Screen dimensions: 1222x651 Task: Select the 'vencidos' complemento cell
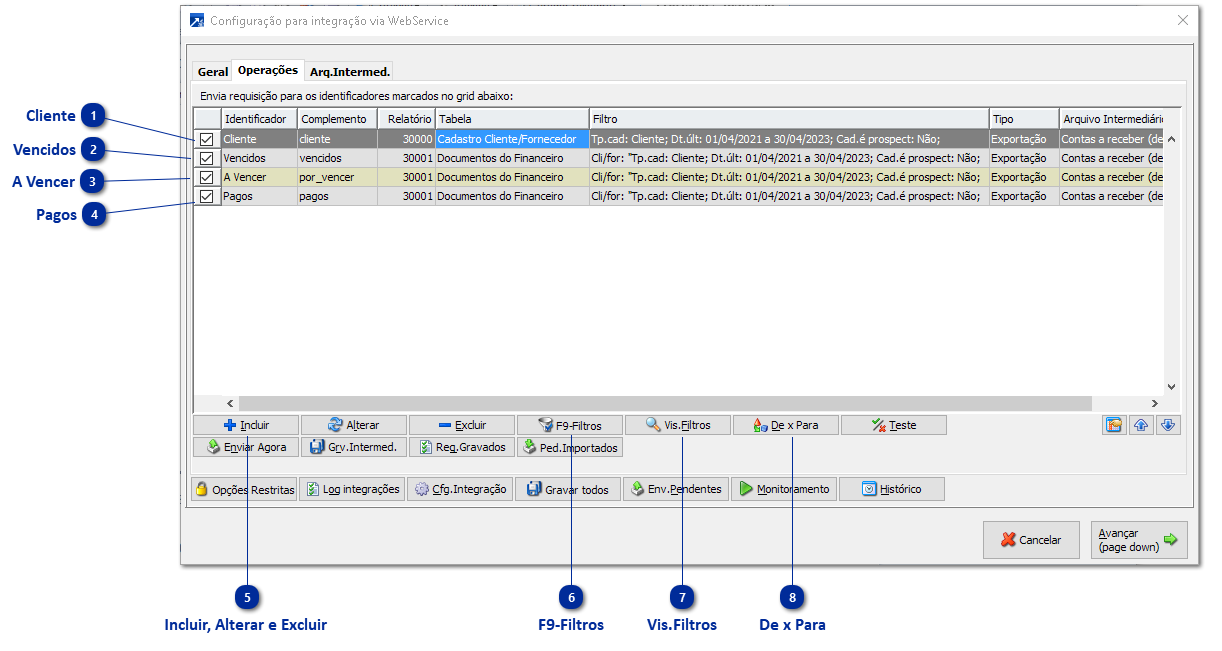pos(337,158)
